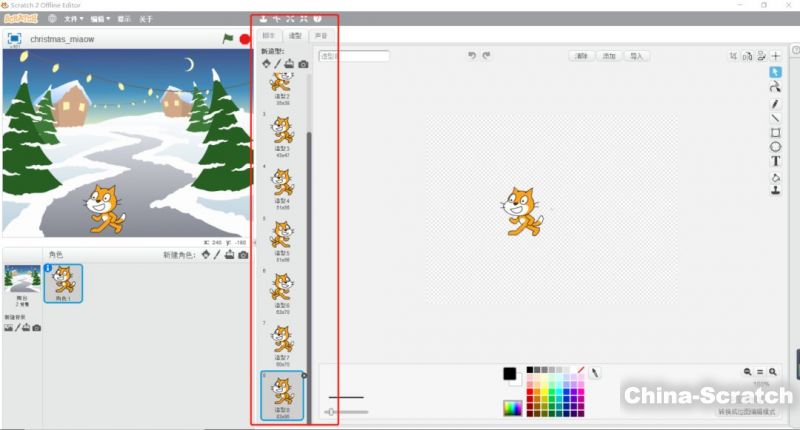
Task: Open the 文件 (File) menu dropdown
Action: [x=72, y=19]
